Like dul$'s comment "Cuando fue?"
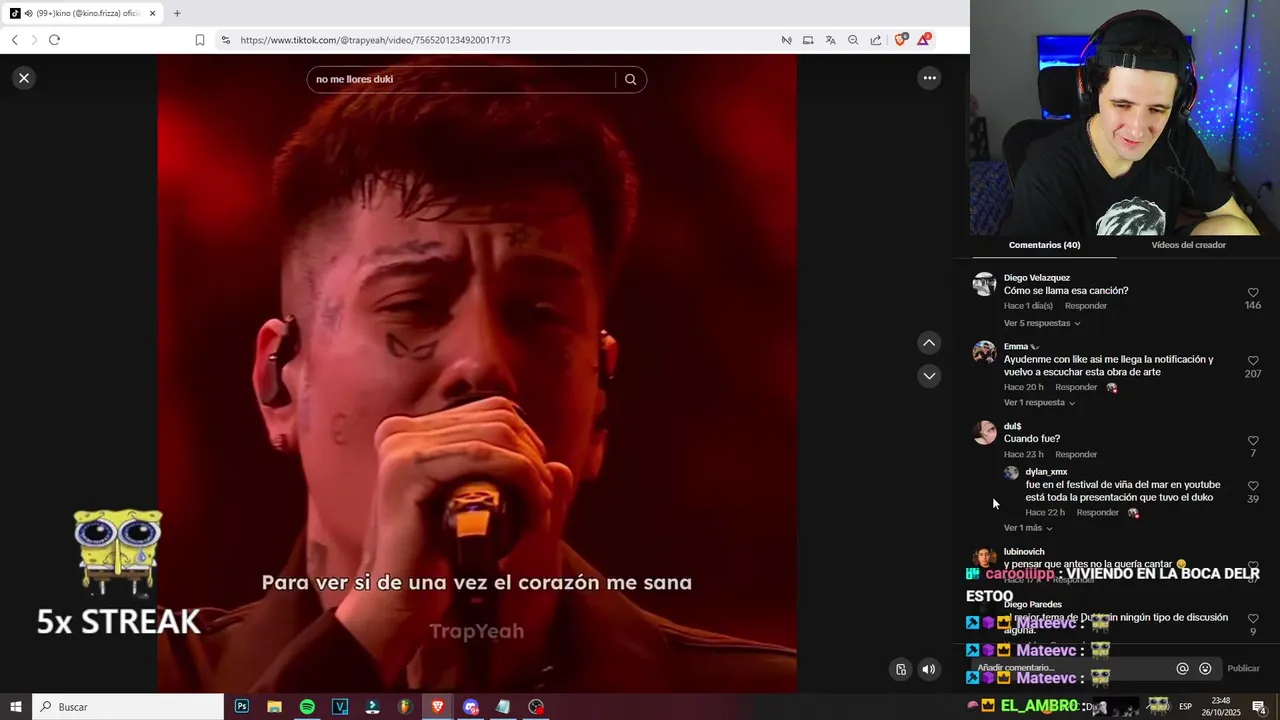The image size is (1280, 720). [x=1253, y=441]
